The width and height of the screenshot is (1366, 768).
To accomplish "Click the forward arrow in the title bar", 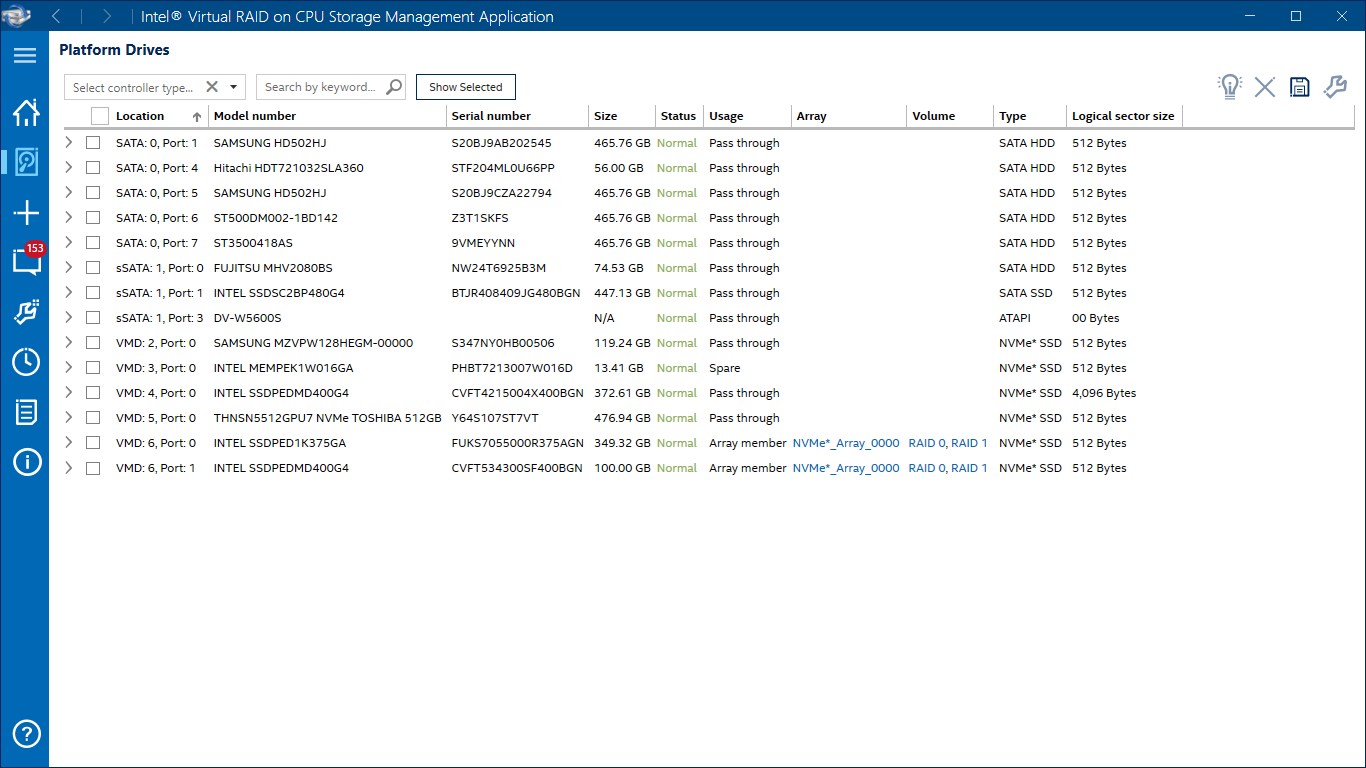I will [x=106, y=16].
